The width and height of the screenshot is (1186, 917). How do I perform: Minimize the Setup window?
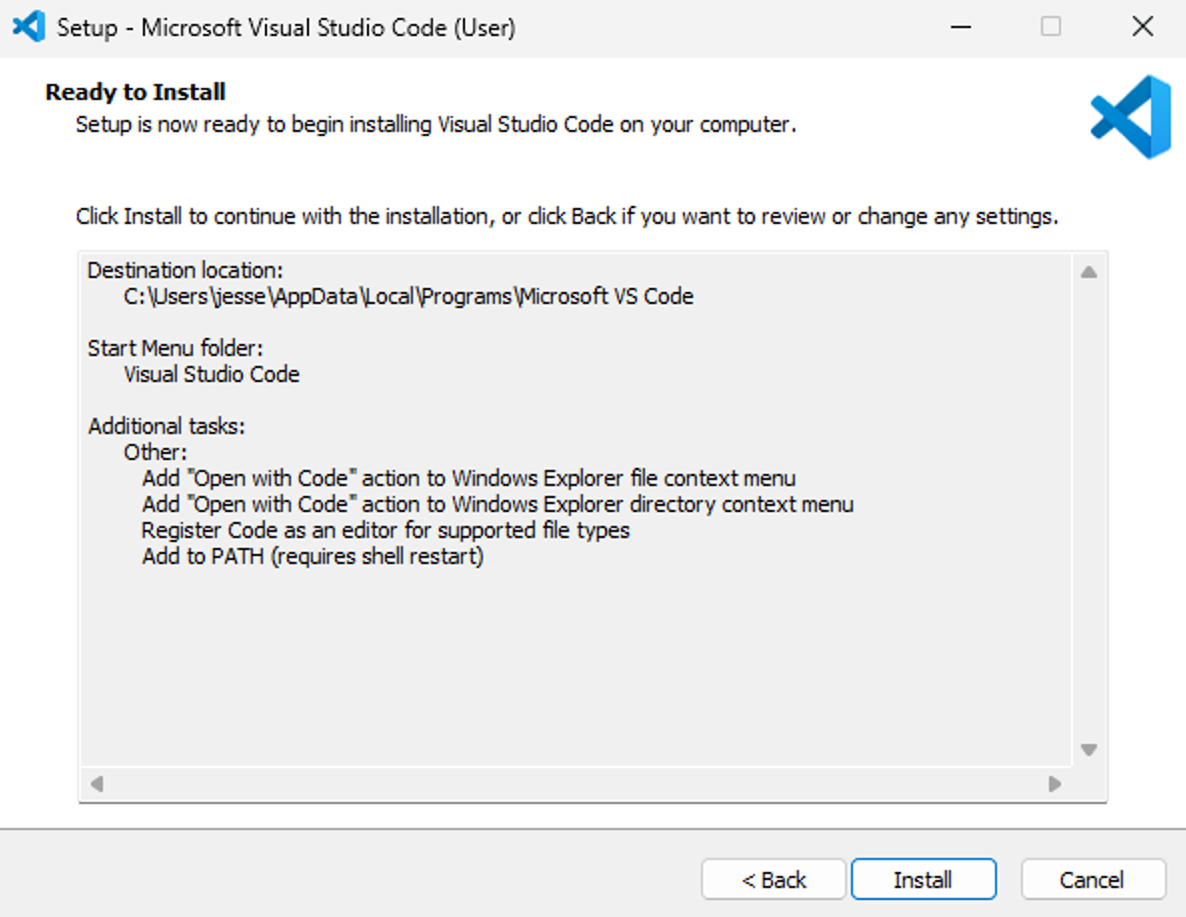click(x=961, y=27)
